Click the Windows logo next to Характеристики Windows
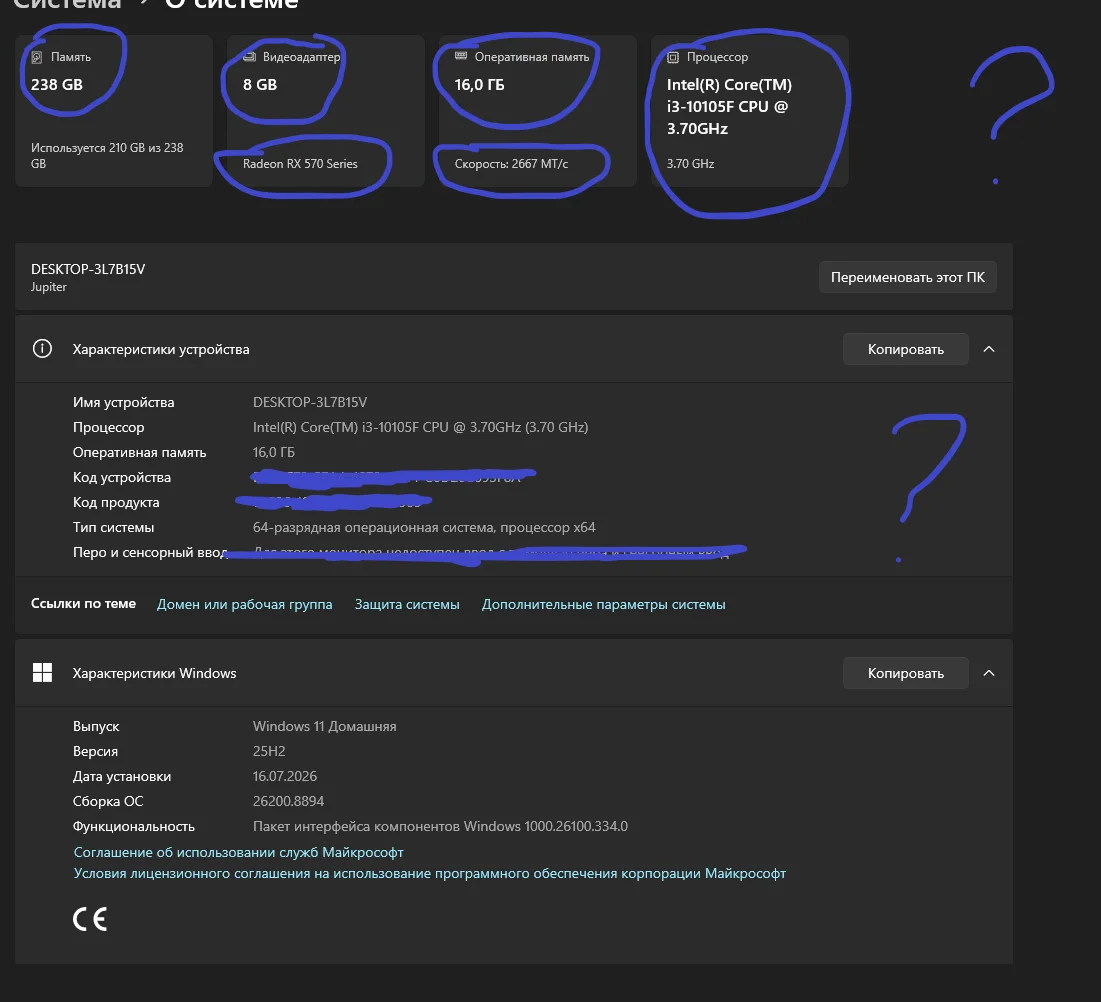The height and width of the screenshot is (1002, 1101). 42,673
